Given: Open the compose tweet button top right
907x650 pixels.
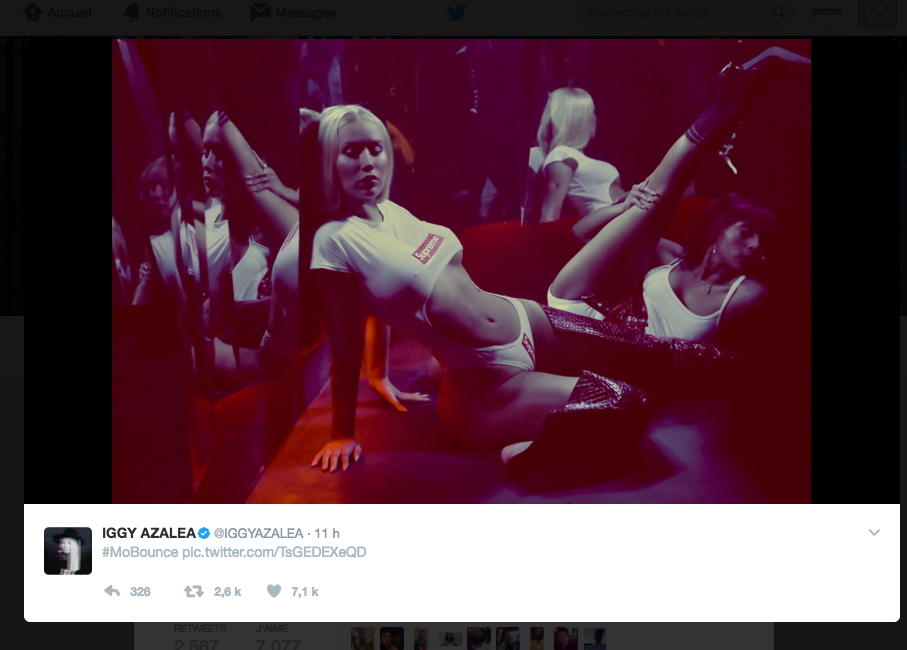Looking at the screenshot, I should point(877,13).
